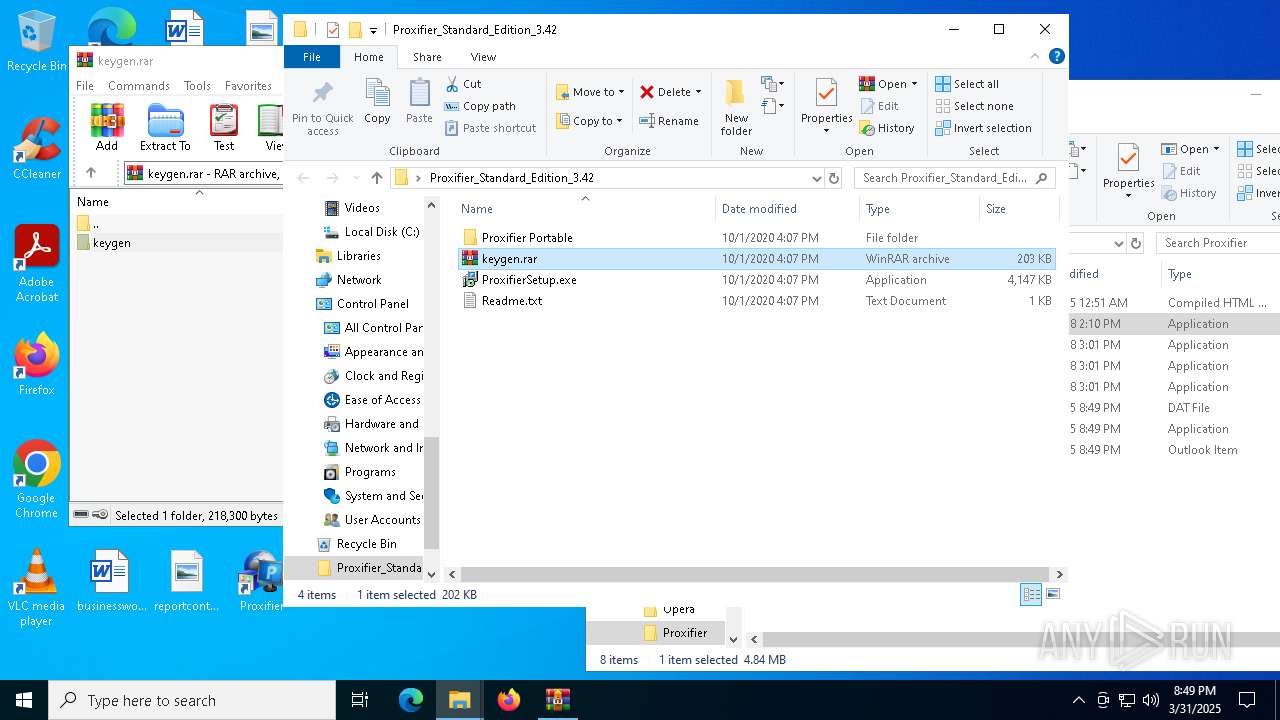Click the horizontal scrollbar in the file list
Viewport: 1280px width, 720px height.
tap(757, 574)
